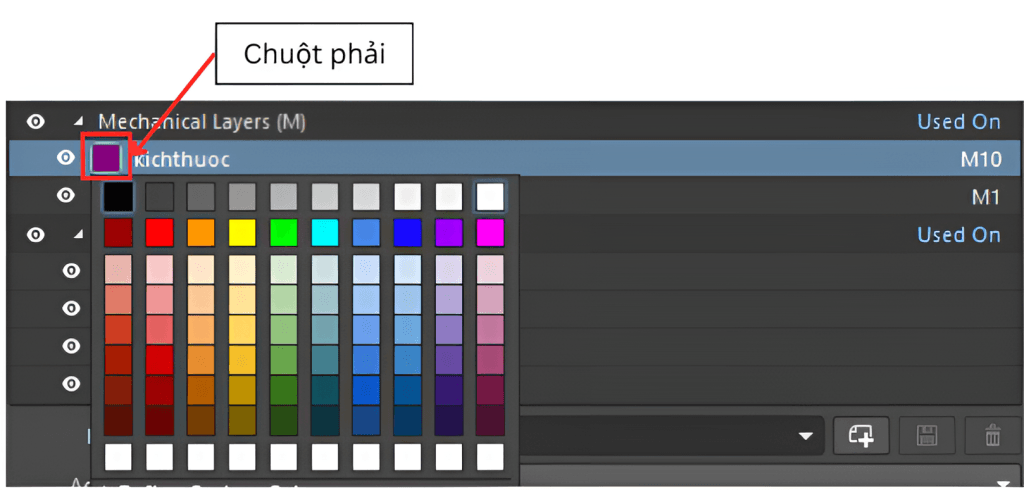Pick the bright green palette swatch
Viewport: 1024px width, 490px height.
(x=284, y=233)
